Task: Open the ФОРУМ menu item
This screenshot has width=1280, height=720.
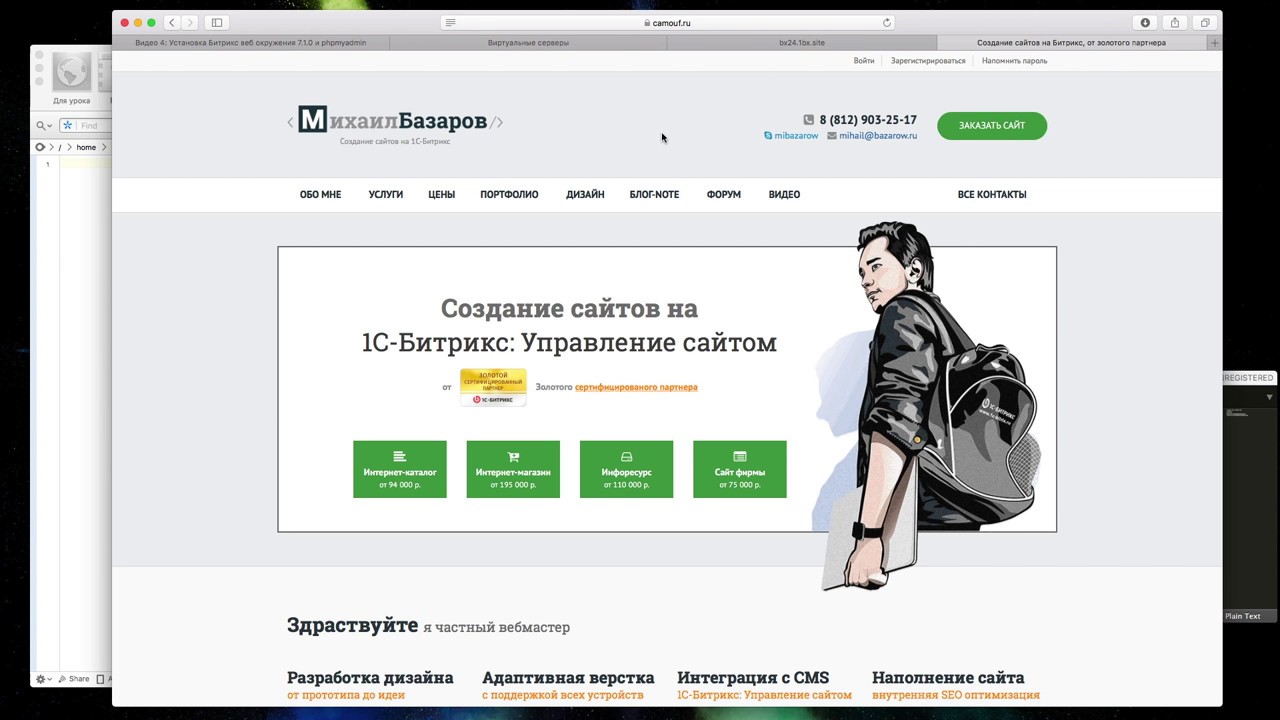Action: 723,194
